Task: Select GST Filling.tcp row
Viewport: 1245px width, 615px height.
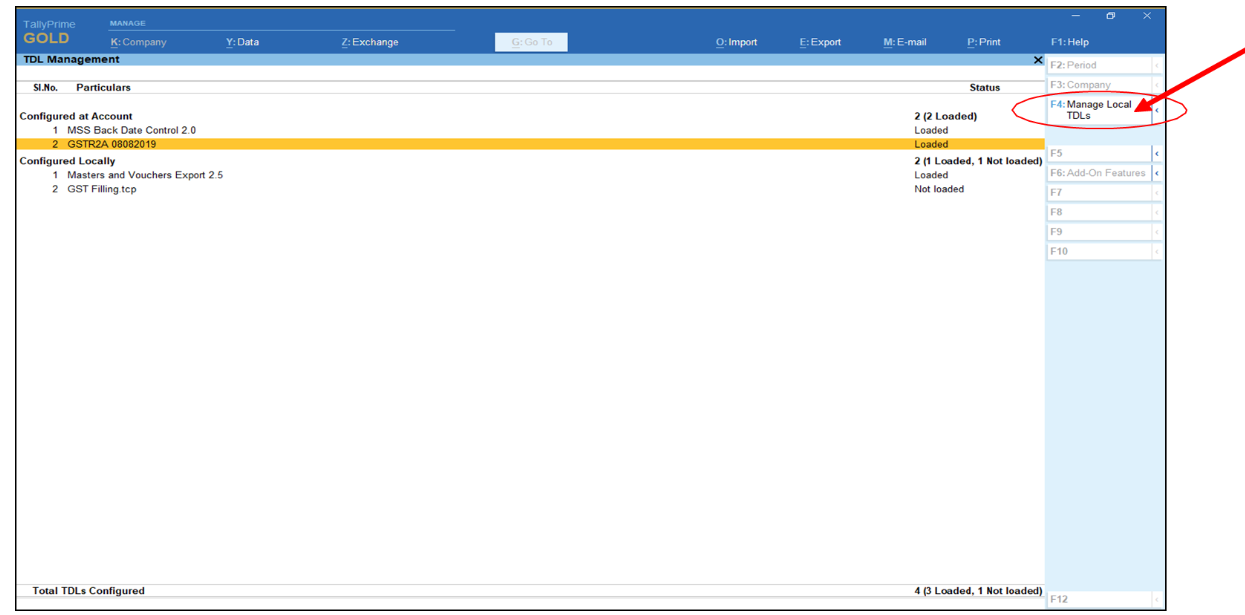Action: tap(530, 189)
